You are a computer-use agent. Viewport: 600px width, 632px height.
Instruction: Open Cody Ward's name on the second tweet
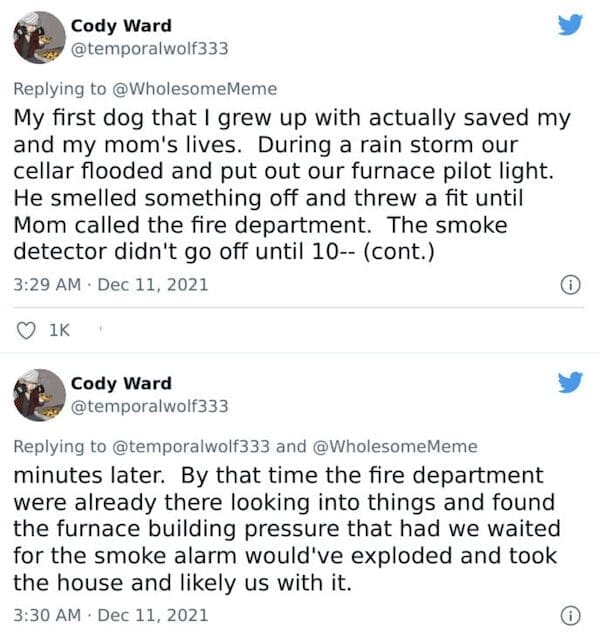coord(120,383)
